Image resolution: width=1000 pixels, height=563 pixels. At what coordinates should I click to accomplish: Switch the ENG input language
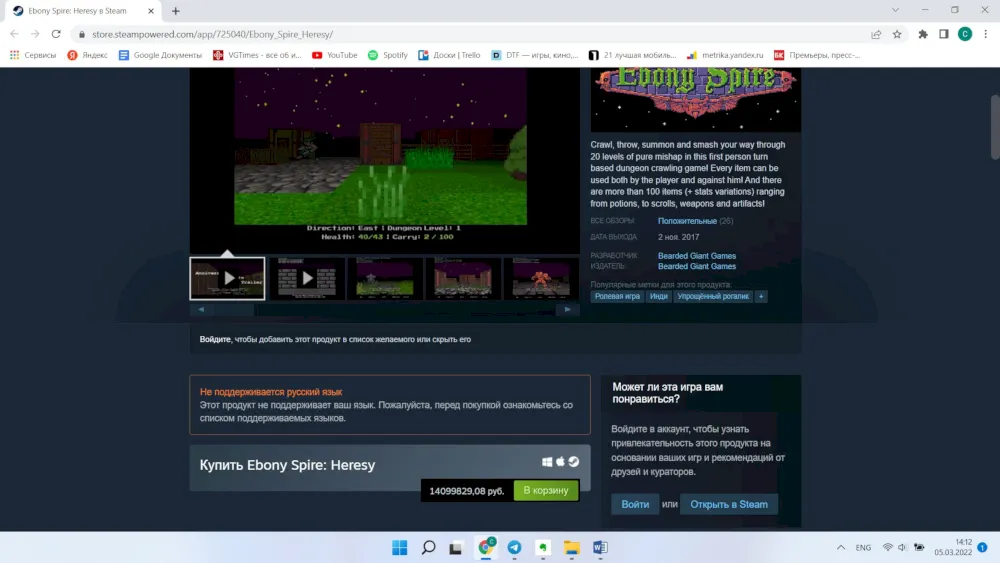[864, 548]
